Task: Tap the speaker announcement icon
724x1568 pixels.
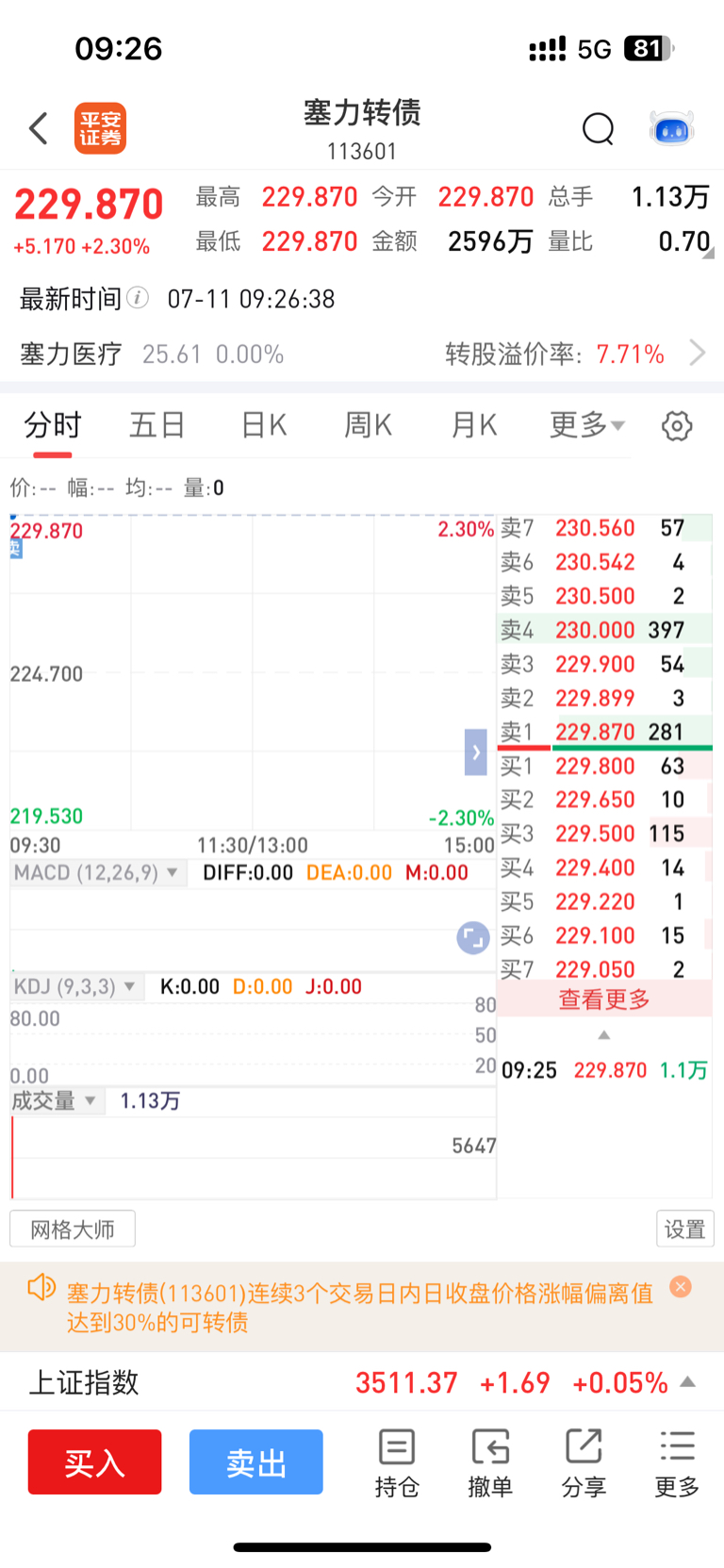Action: coord(41,1287)
